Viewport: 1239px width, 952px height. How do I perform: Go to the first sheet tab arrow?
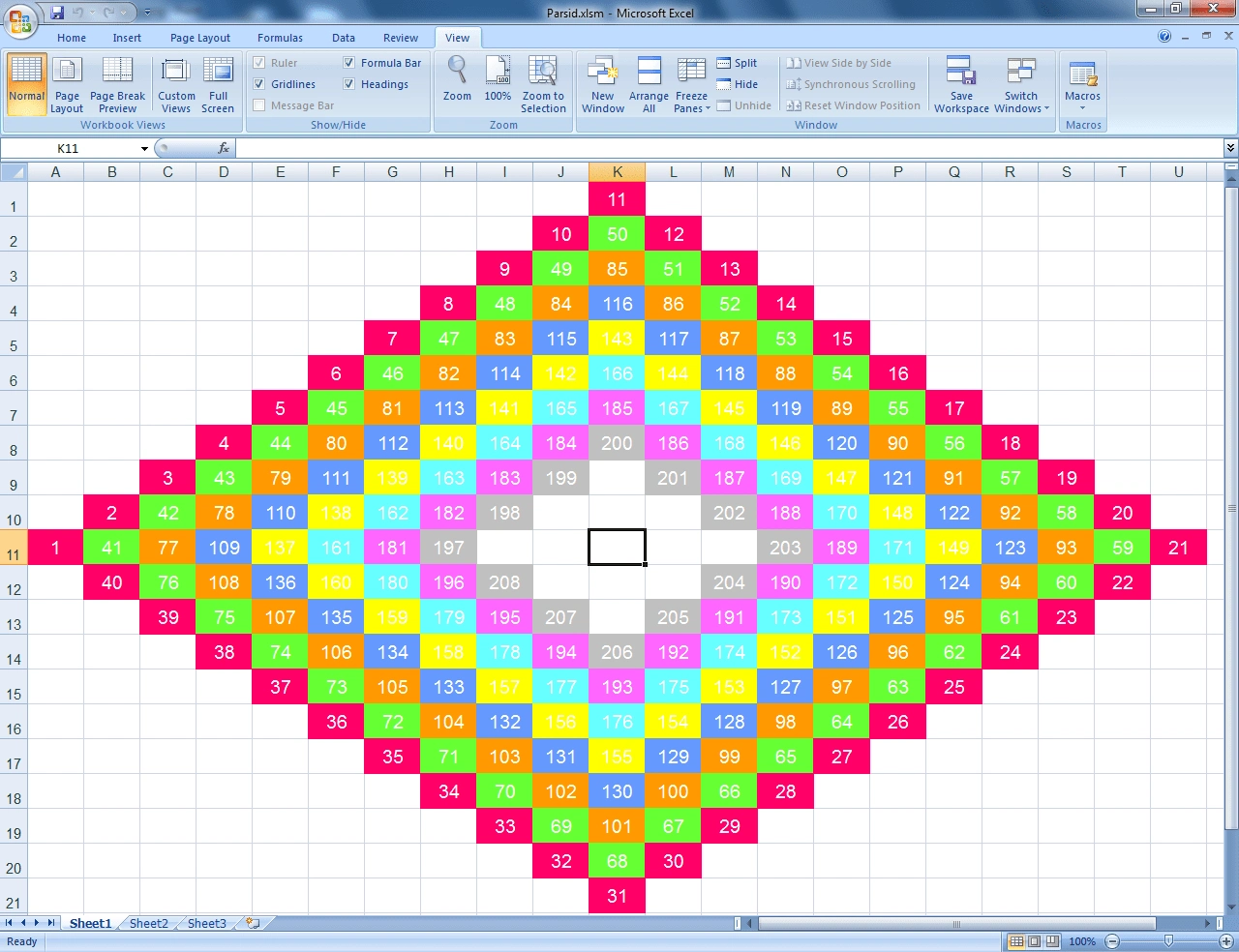[x=9, y=923]
